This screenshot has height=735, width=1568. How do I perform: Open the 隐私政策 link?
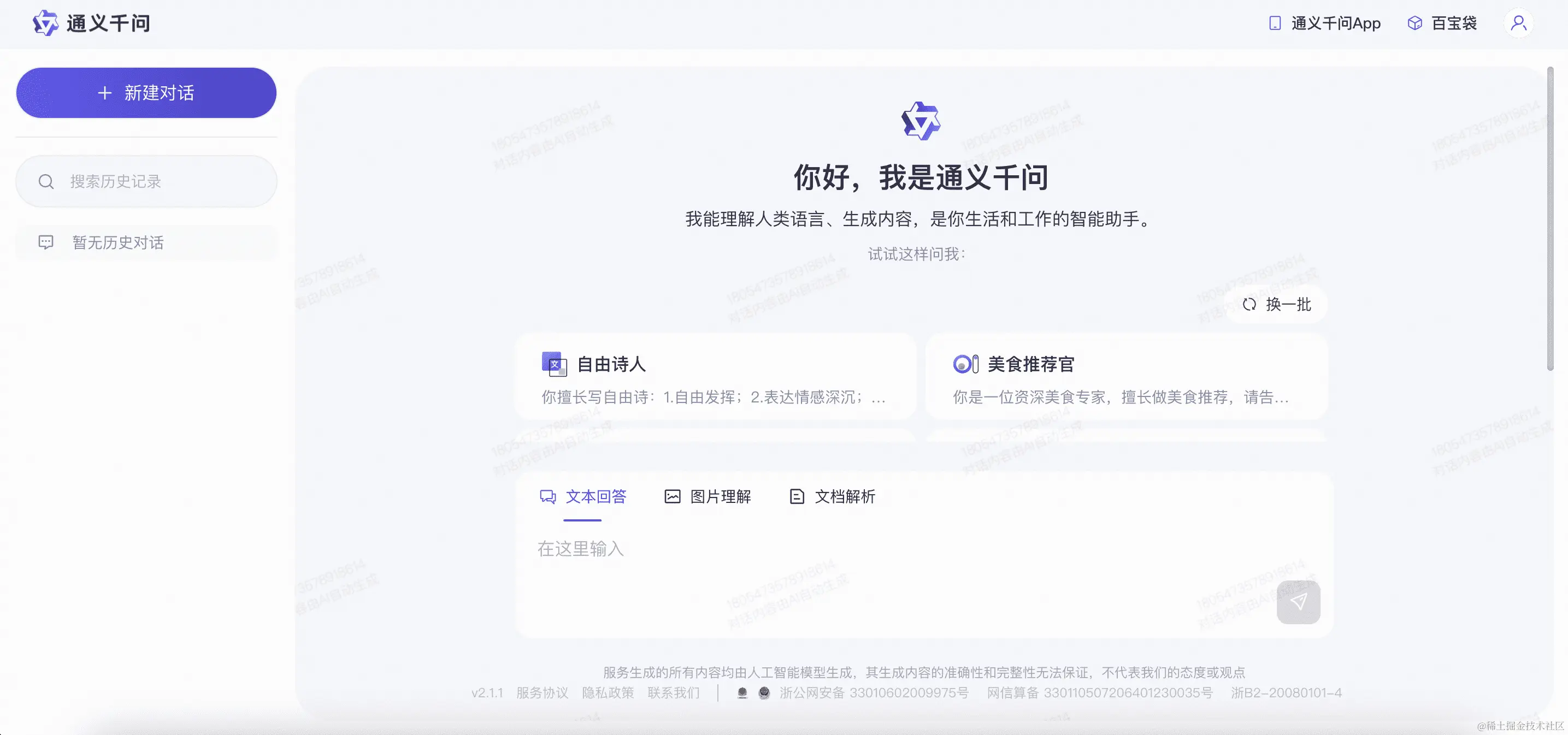[x=608, y=692]
